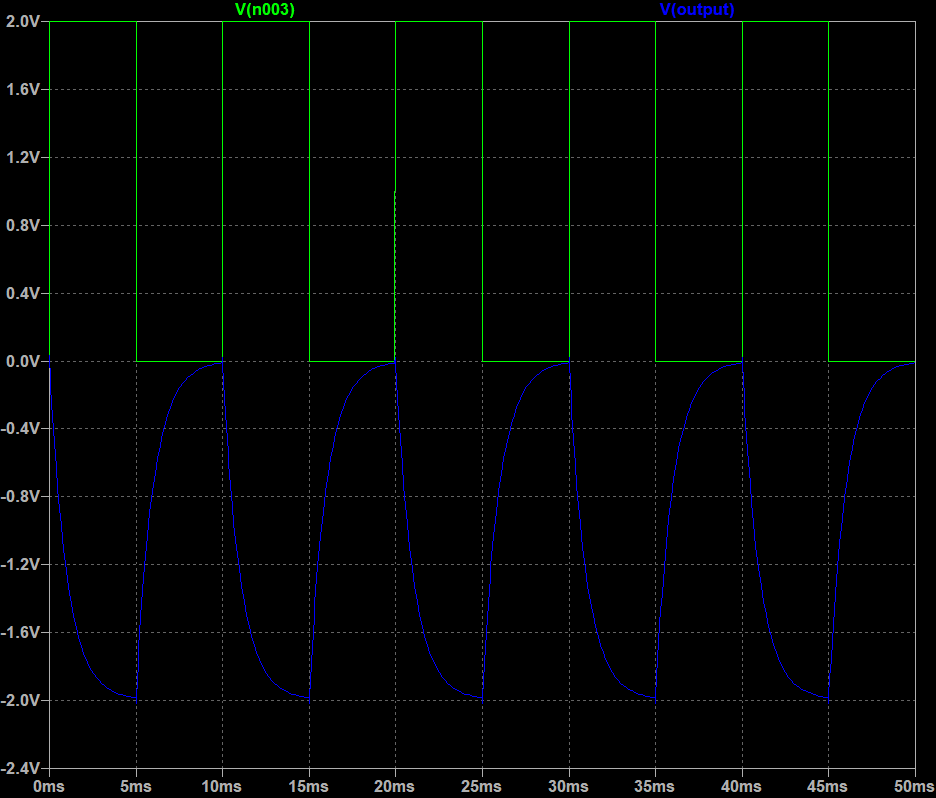Screen dimensions: 936x798
Task: Click the 1.2V vertical axis label
Action: (x=22, y=157)
